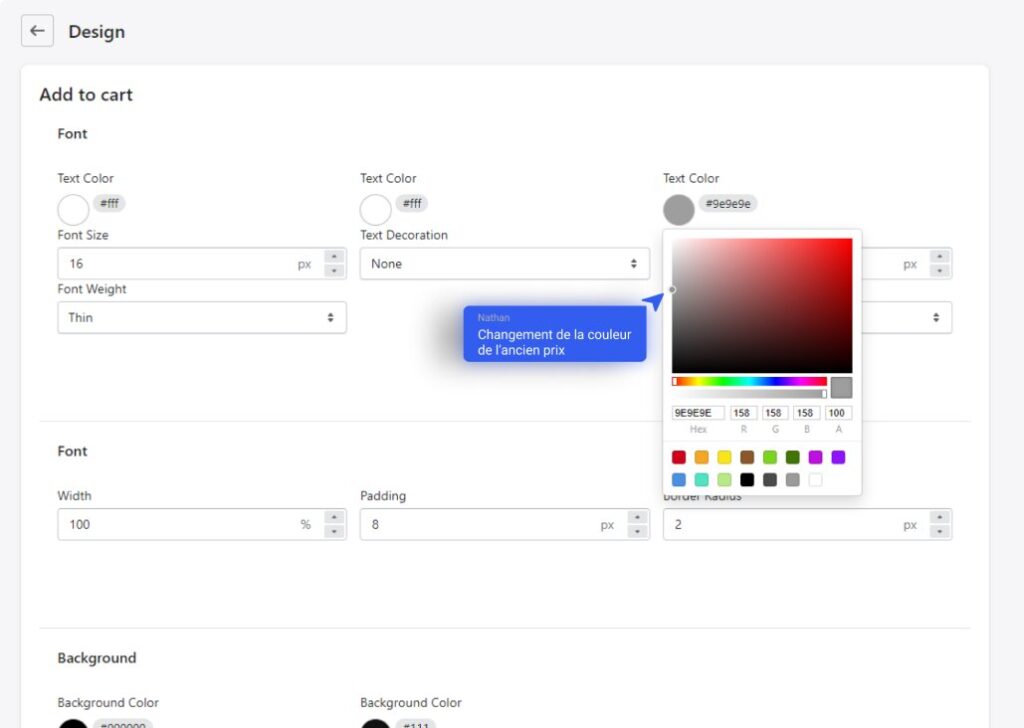The height and width of the screenshot is (728, 1024).
Task: Click the alpha opacity slider in picker
Action: [749, 394]
